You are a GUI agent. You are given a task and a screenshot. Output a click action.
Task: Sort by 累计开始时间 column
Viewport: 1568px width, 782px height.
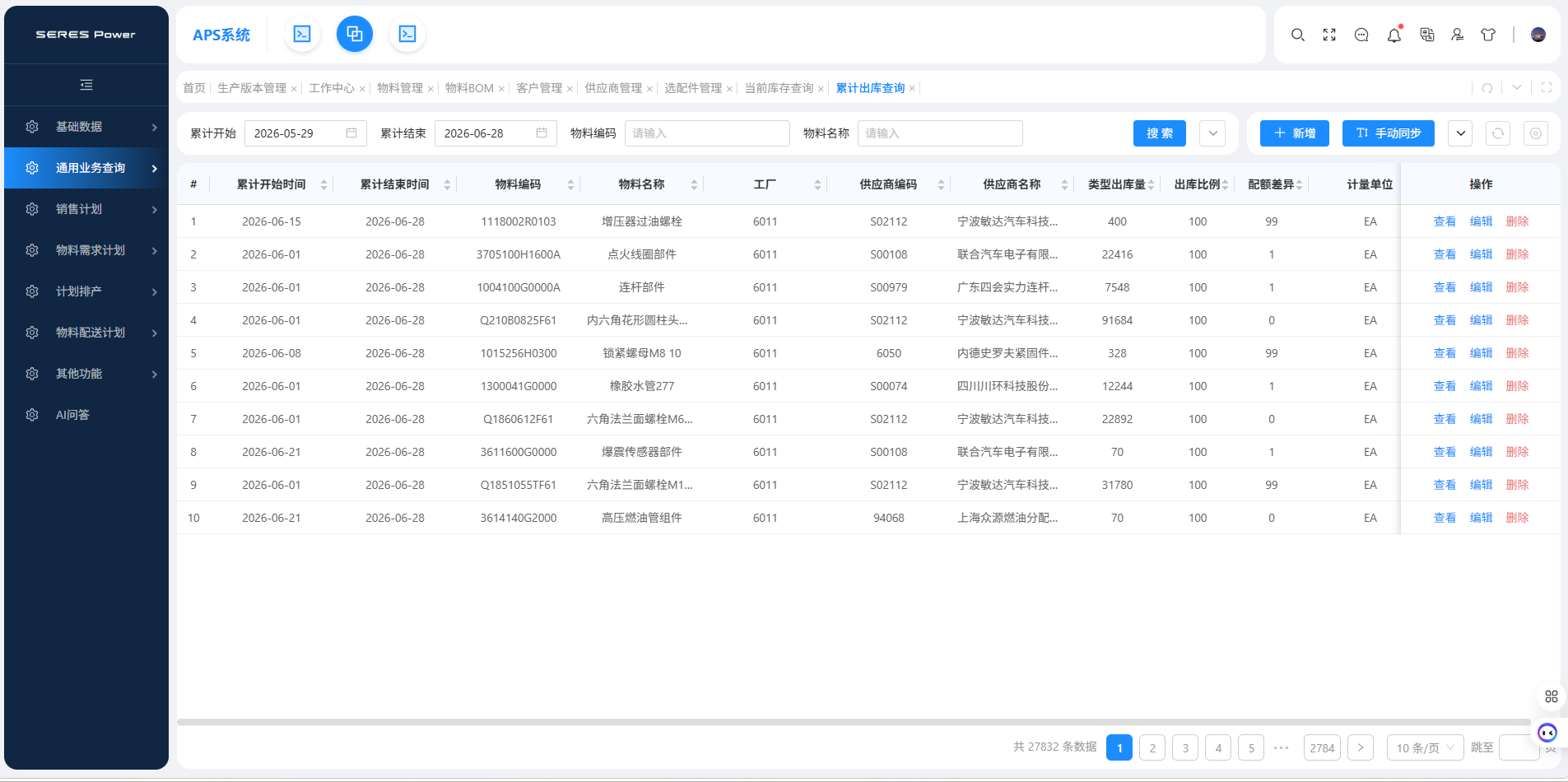pyautogui.click(x=323, y=184)
